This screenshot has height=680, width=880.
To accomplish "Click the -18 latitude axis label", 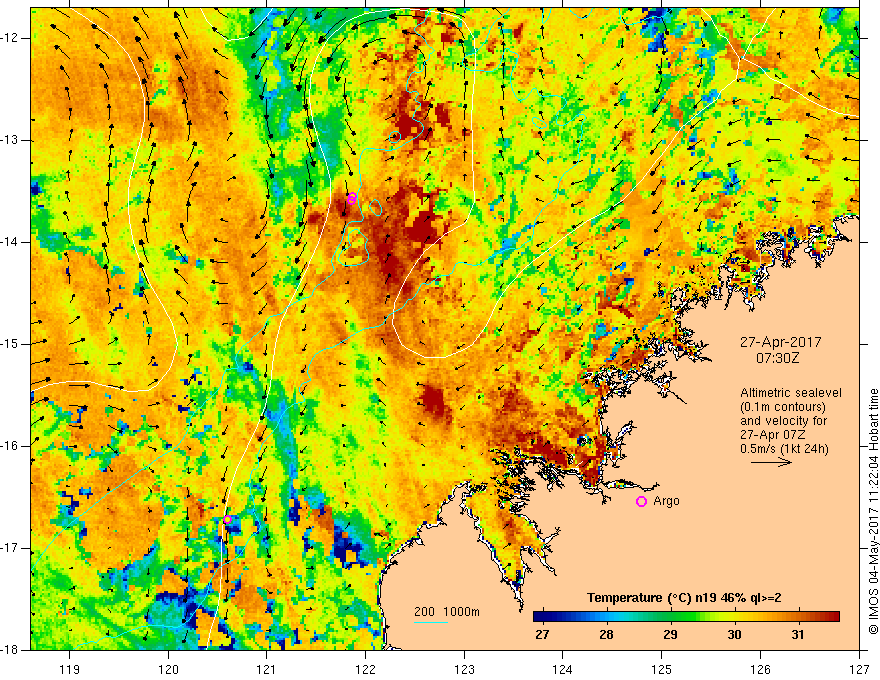I will (10, 650).
